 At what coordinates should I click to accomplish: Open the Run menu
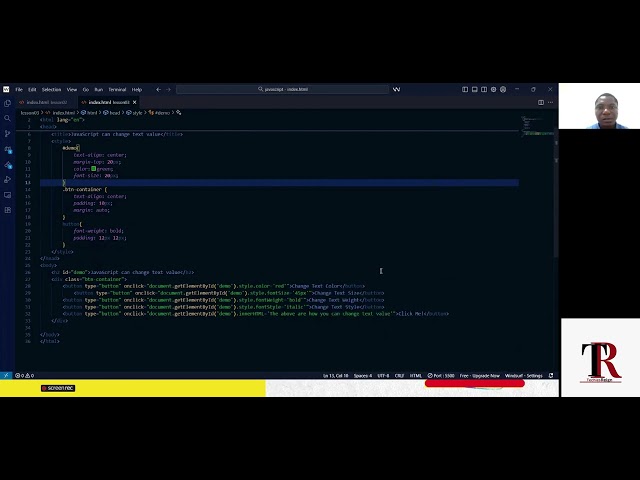pos(98,89)
